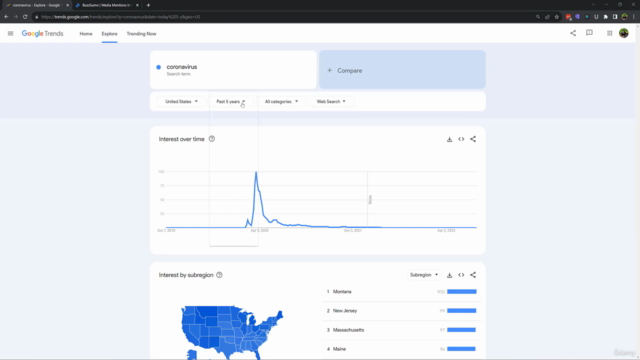The width and height of the screenshot is (640, 360).
Task: Download Interest over time data as CSV
Action: tap(449, 139)
